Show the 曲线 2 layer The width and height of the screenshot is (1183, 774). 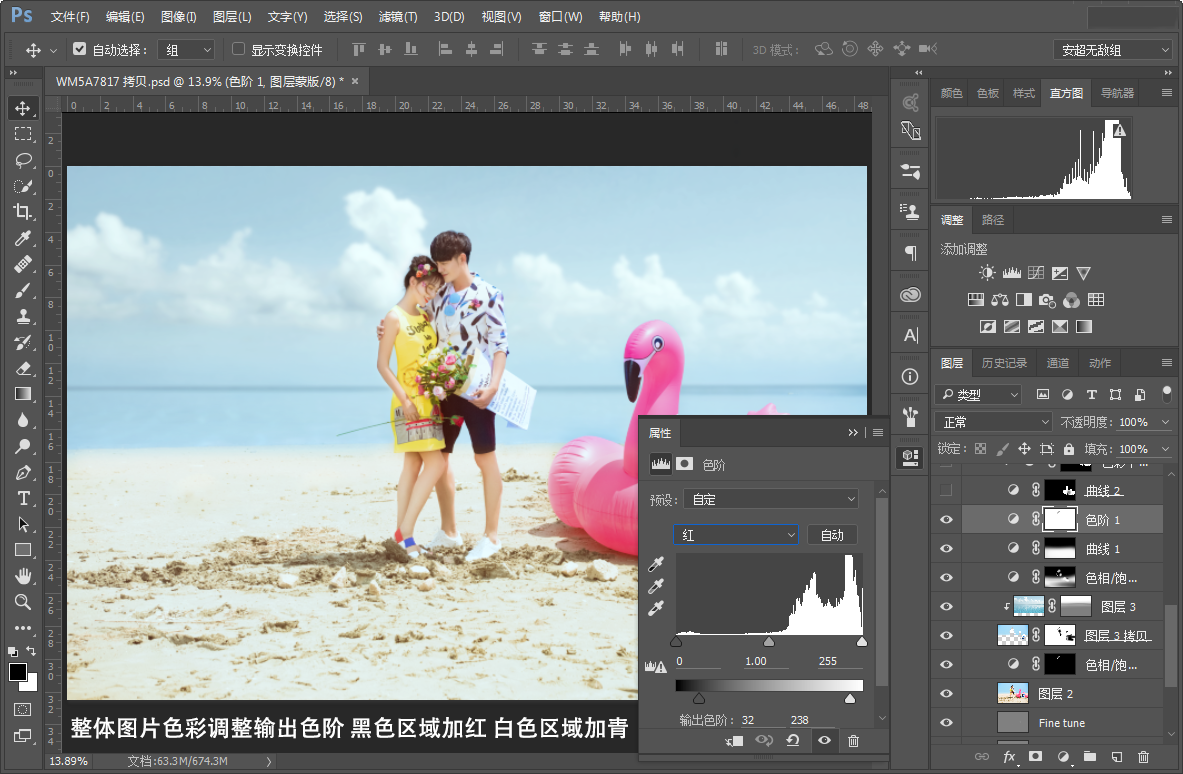946,490
